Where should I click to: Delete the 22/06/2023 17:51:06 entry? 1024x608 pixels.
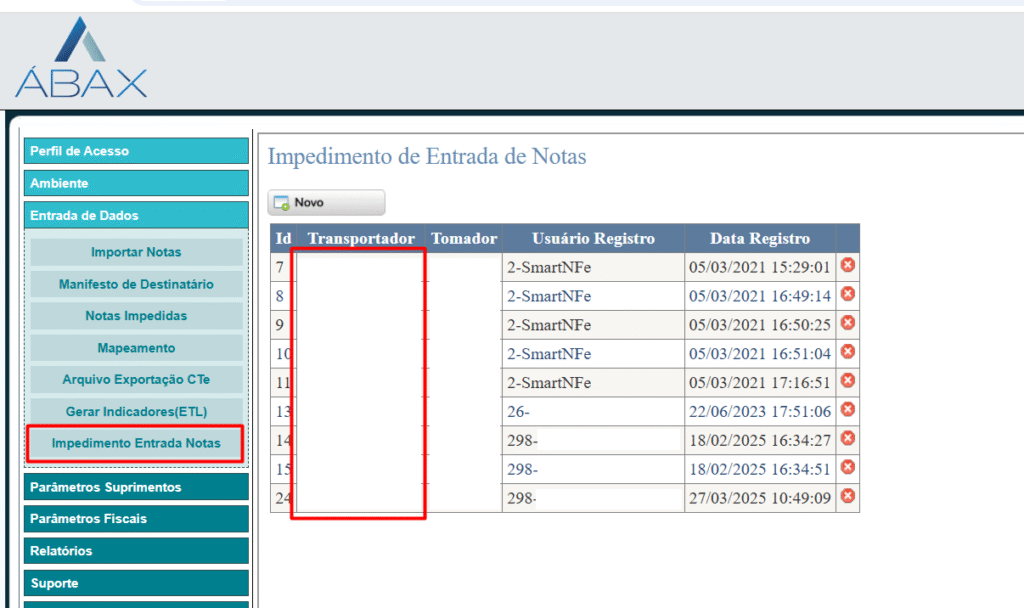tap(848, 409)
